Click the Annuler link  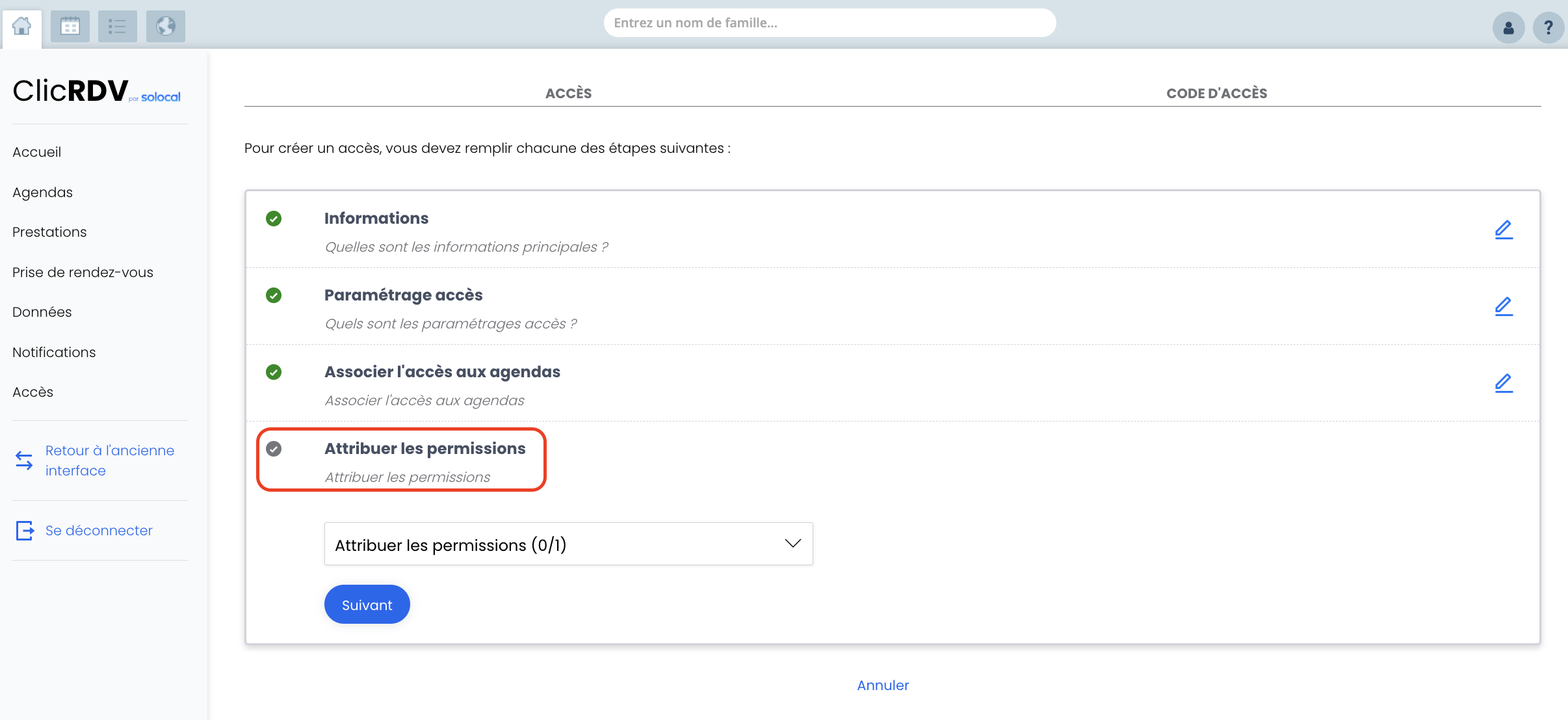coord(883,685)
